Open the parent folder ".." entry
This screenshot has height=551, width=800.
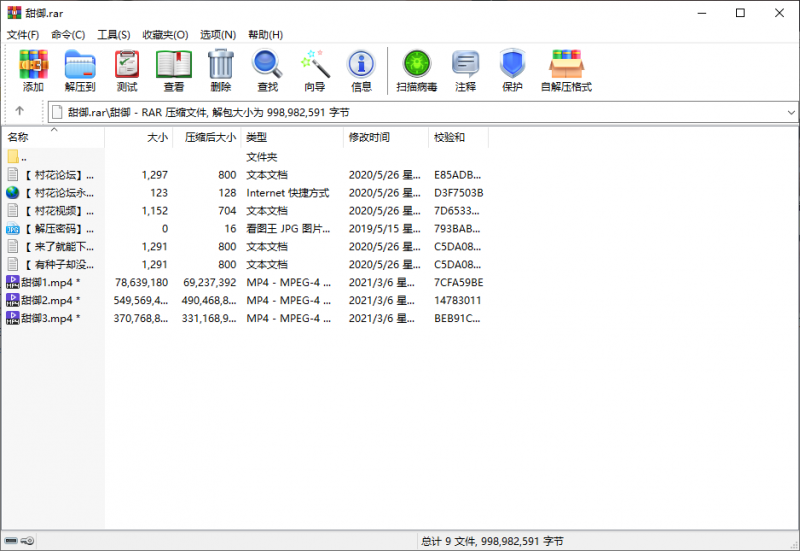pyautogui.click(x=22, y=157)
